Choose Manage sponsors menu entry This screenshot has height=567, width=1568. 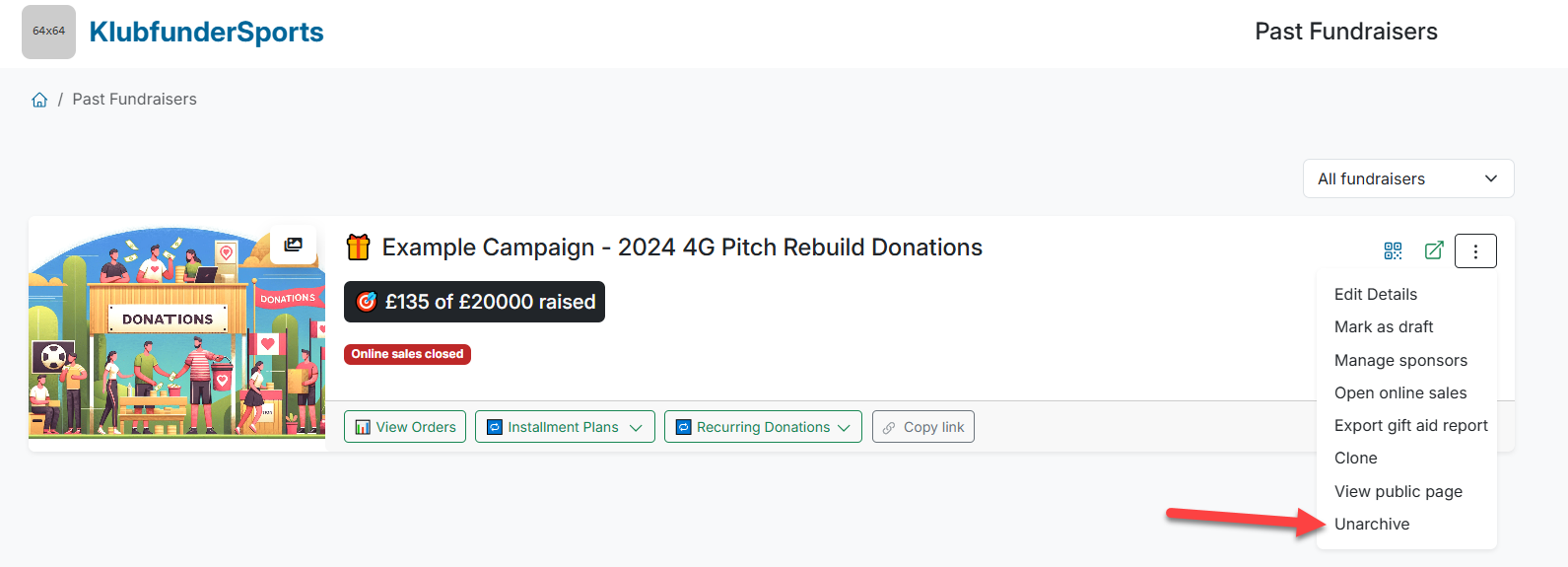tap(1400, 360)
